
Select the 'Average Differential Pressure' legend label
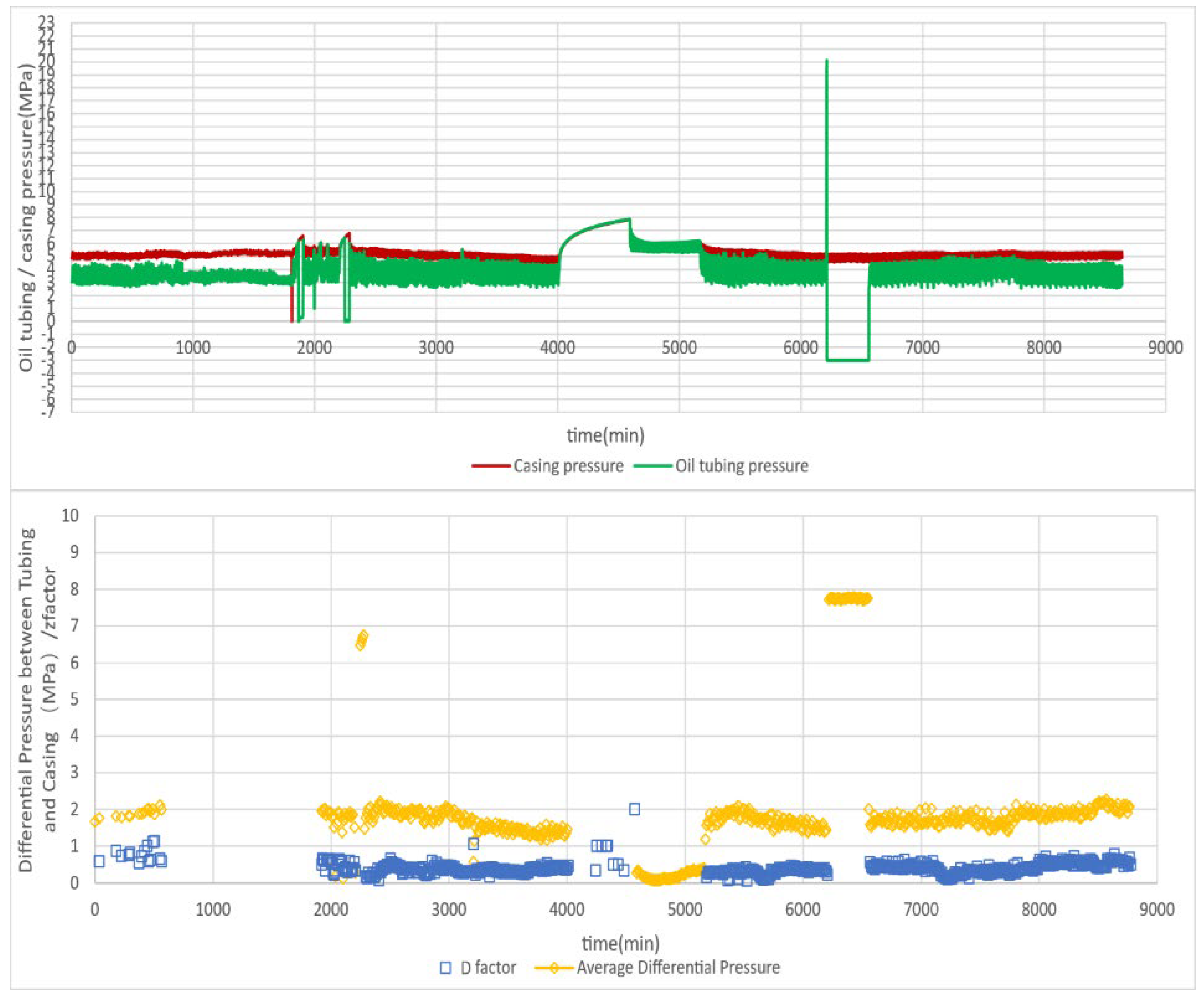(x=678, y=968)
